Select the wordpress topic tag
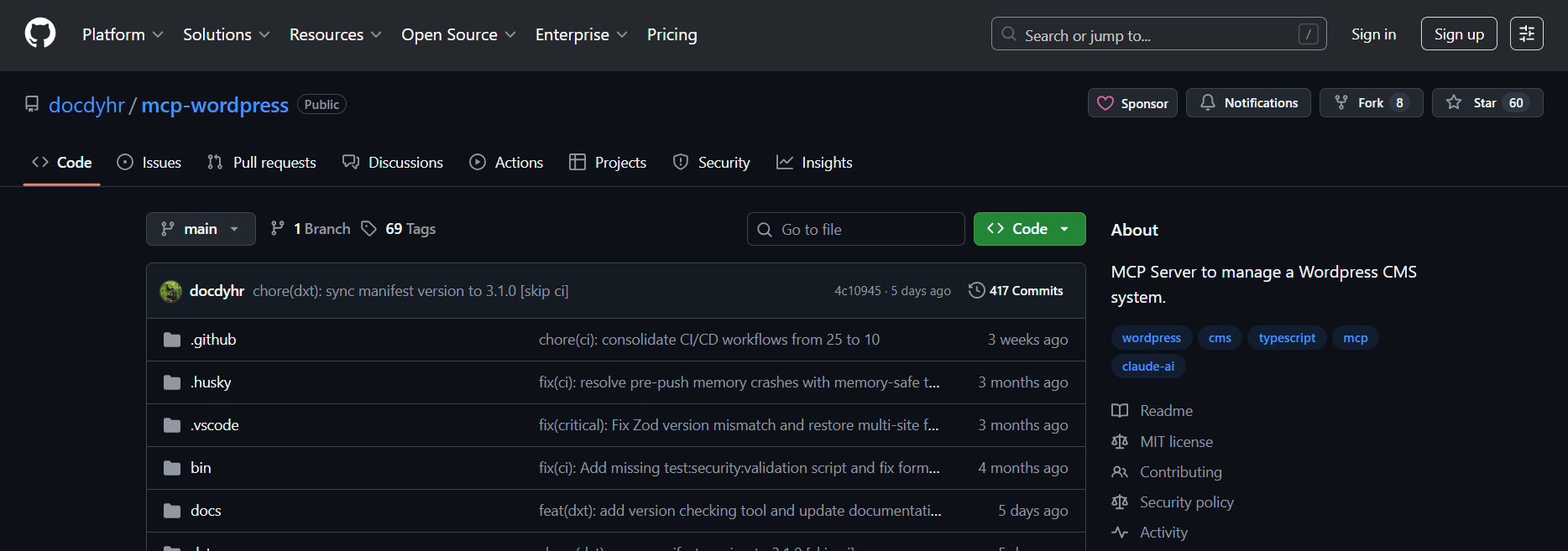The height and width of the screenshot is (551, 1568). 1151,338
